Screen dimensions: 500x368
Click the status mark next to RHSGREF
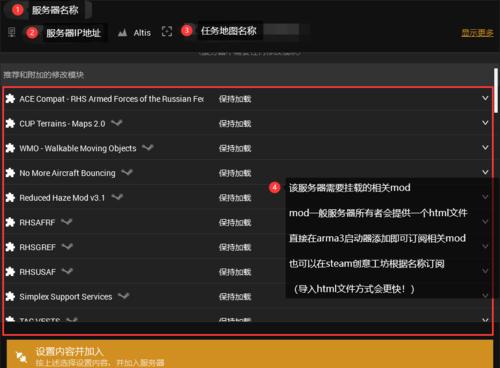point(67,246)
